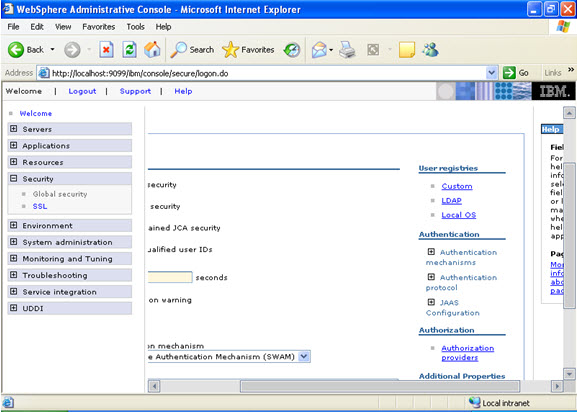The width and height of the screenshot is (577, 412).
Task: Open Search with the magnifier icon
Action: coord(178,50)
